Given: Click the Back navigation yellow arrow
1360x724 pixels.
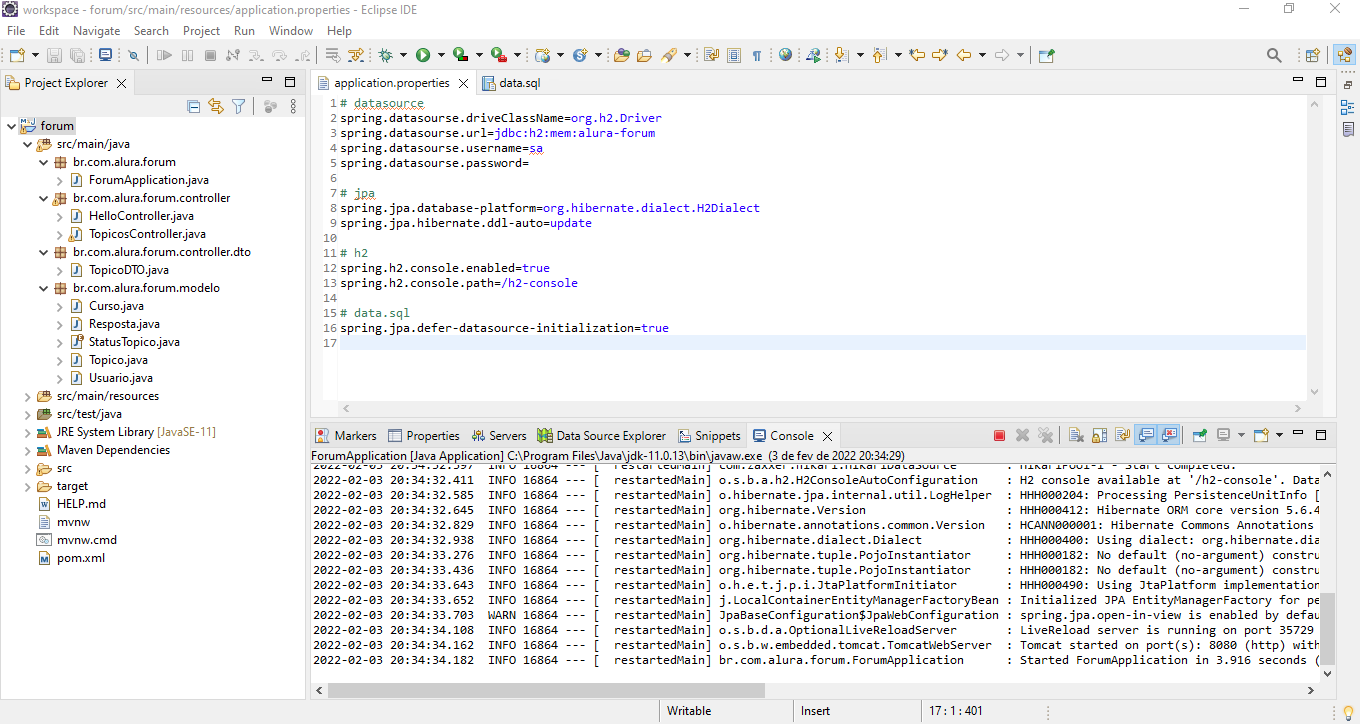Looking at the screenshot, I should pos(964,55).
